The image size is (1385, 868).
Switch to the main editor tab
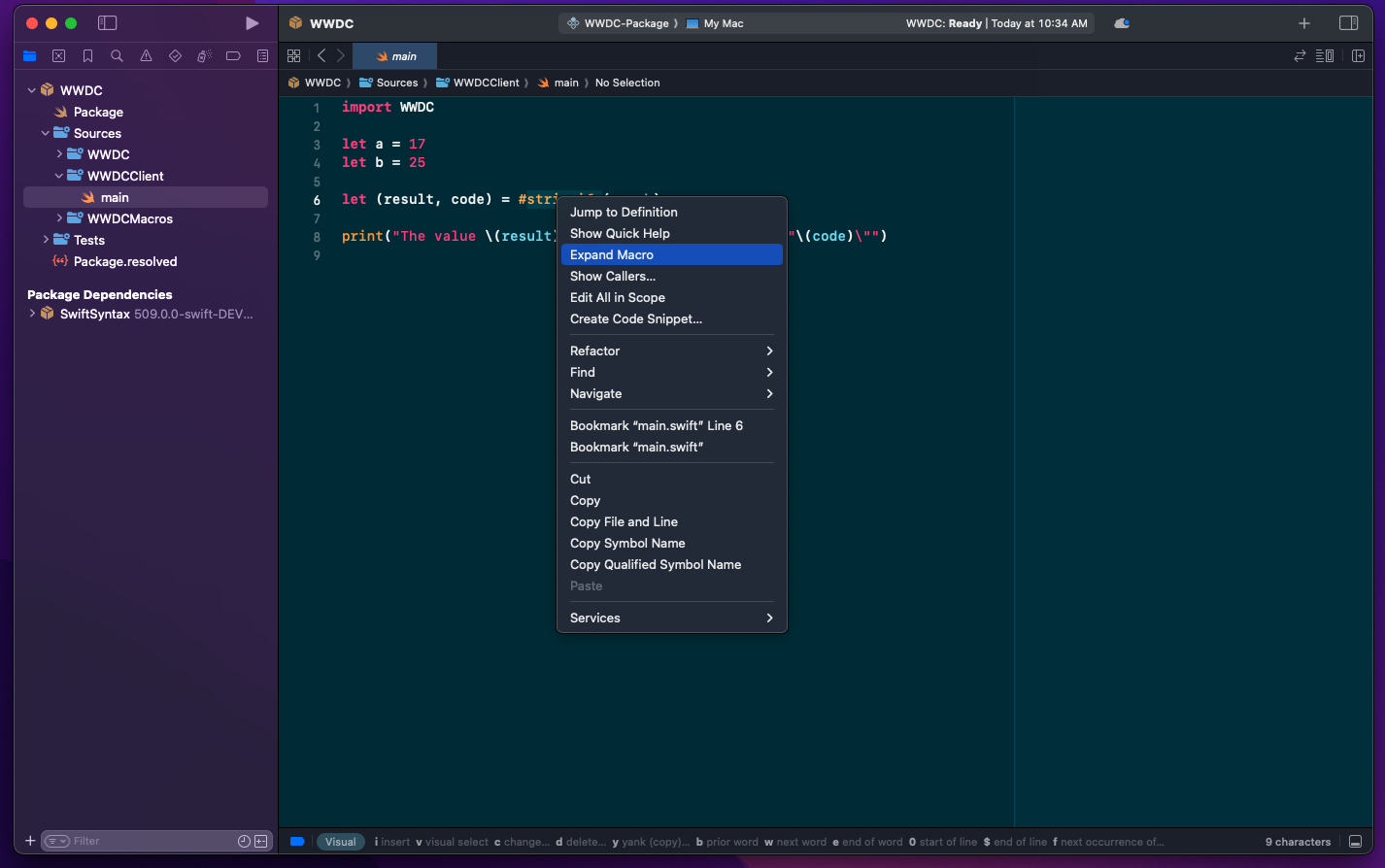click(395, 56)
